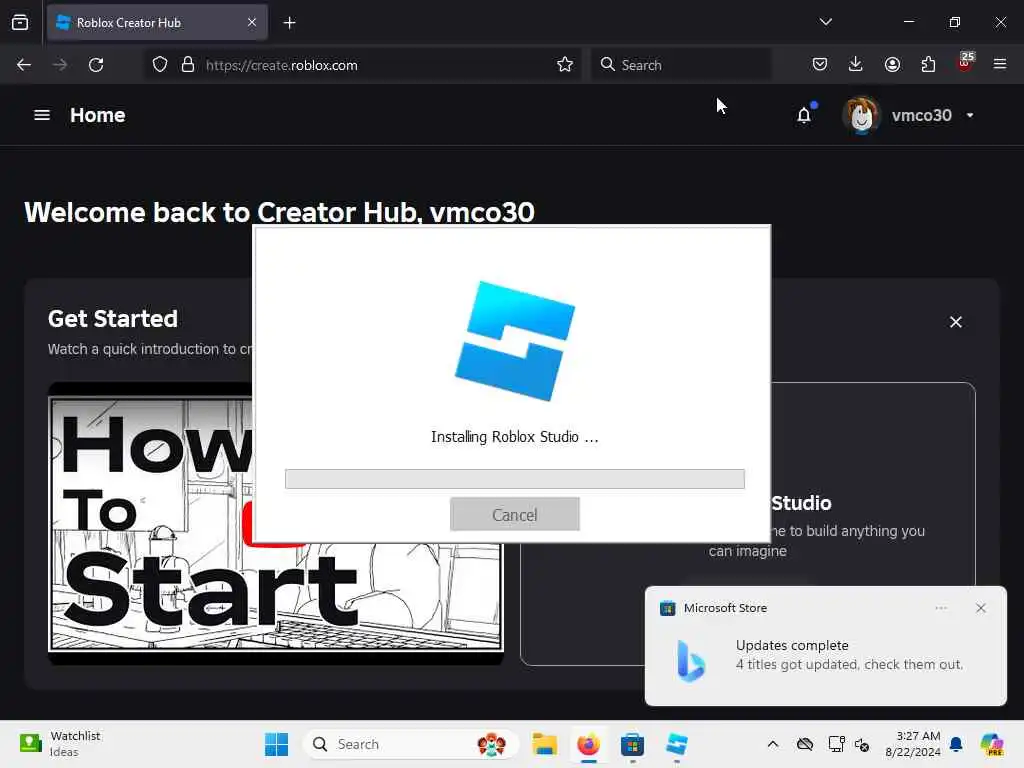
Task: Close the Roblox Creator Hub tab
Action: click(x=252, y=22)
